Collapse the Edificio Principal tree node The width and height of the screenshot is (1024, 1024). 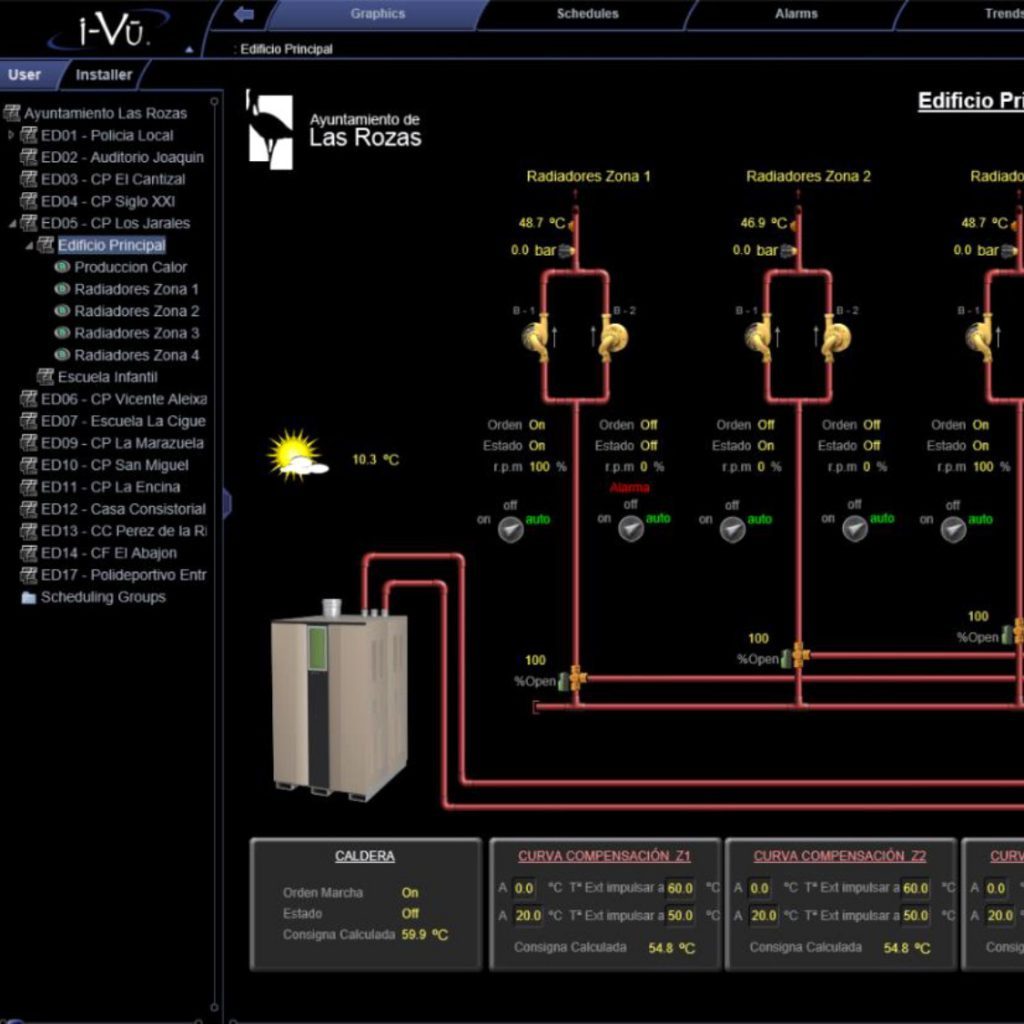[x=28, y=246]
